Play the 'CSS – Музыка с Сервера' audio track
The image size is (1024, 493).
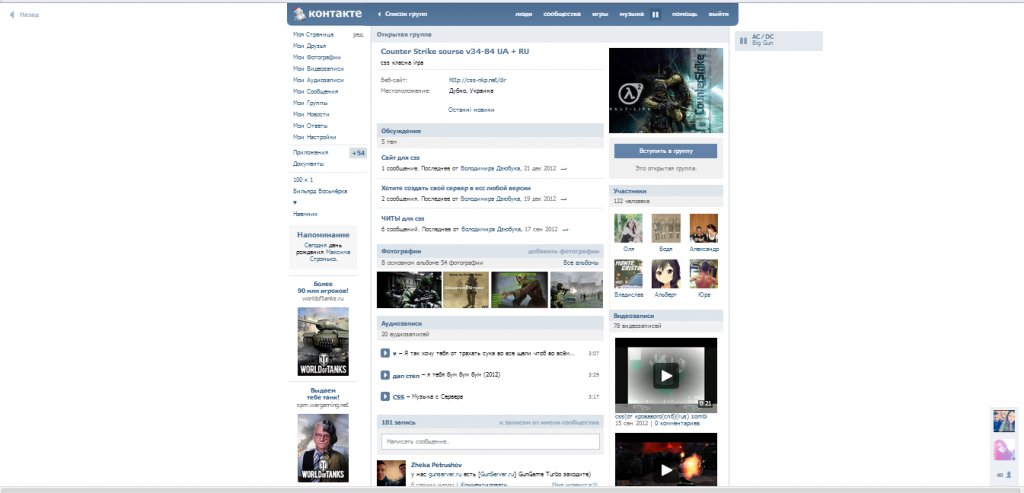(385, 397)
